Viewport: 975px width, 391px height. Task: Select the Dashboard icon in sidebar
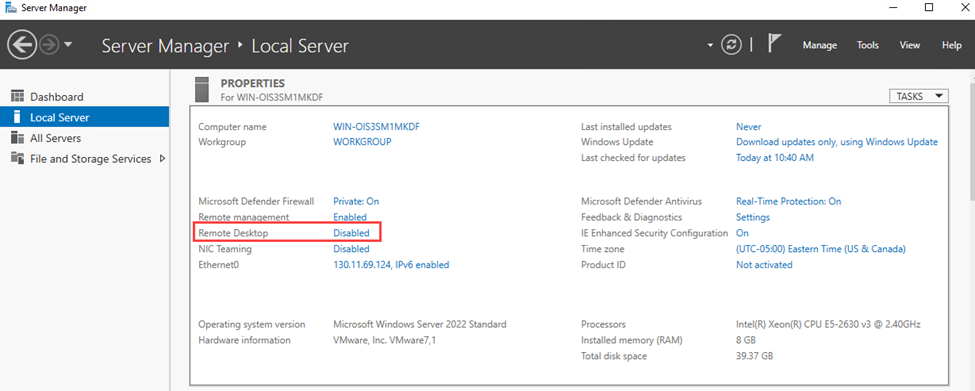(x=17, y=97)
